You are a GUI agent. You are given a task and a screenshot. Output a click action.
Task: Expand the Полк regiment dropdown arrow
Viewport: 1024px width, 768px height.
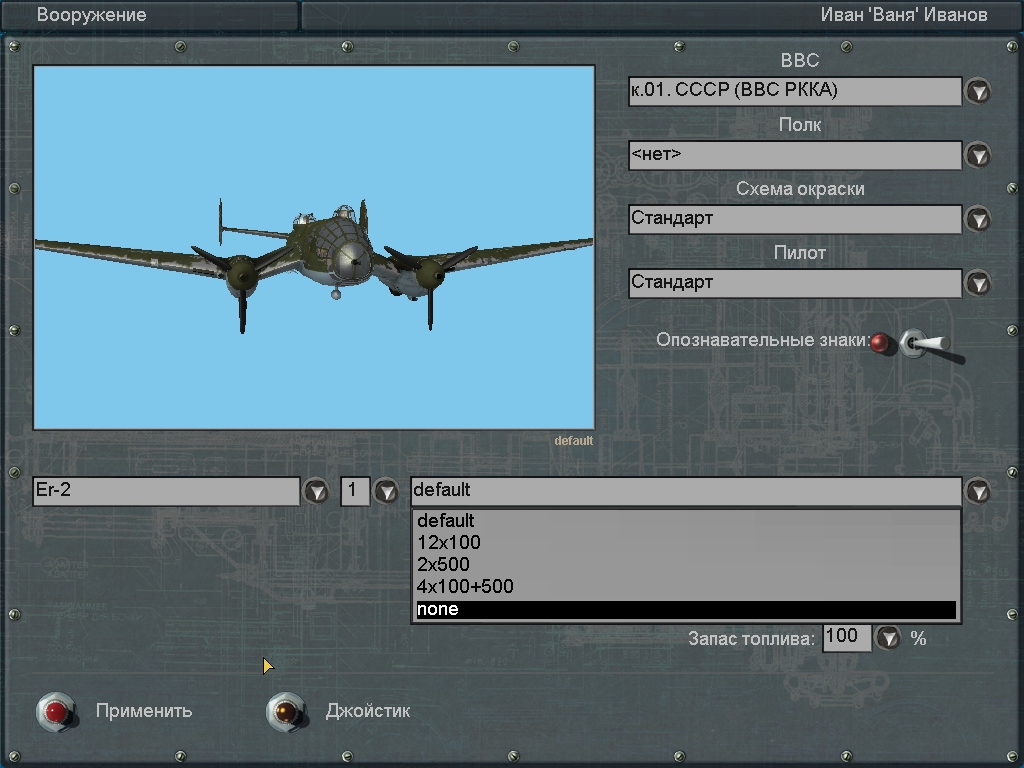[977, 155]
